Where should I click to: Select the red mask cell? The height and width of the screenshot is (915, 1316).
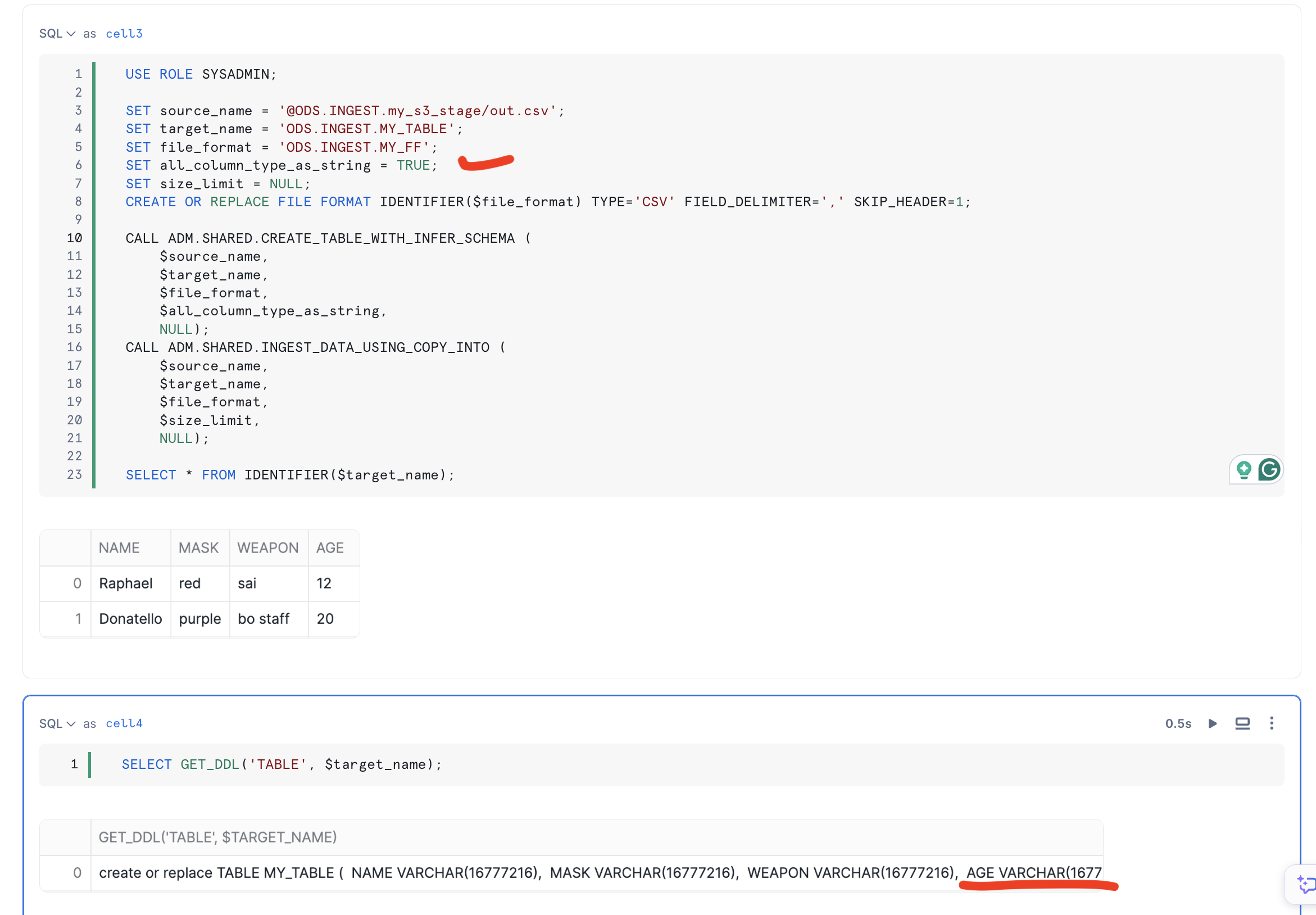pos(200,583)
